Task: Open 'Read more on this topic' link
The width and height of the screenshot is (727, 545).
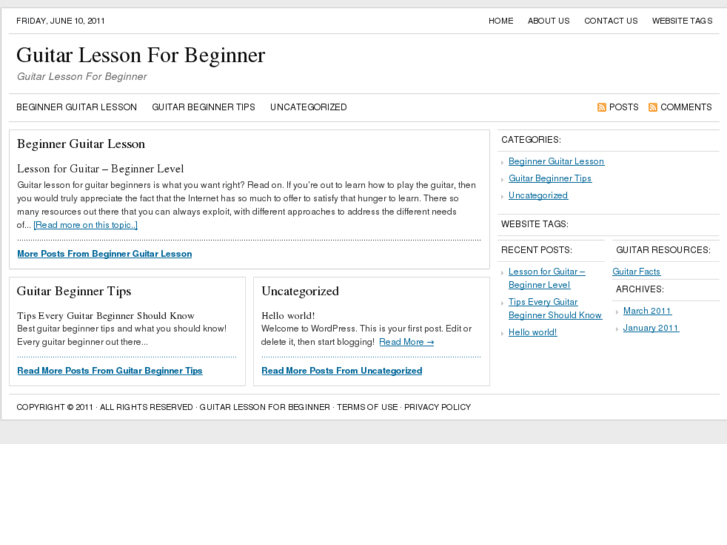Action: coord(85,225)
